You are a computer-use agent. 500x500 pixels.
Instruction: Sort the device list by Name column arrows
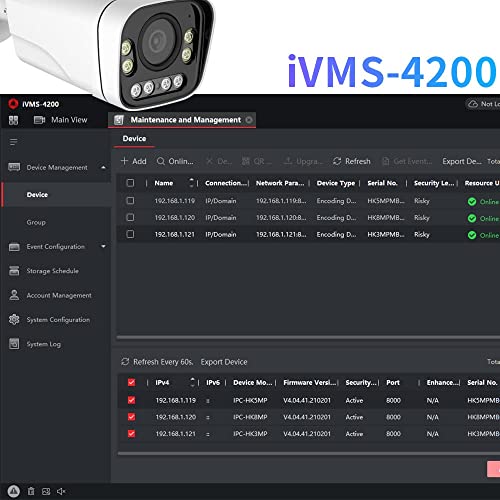191,183
